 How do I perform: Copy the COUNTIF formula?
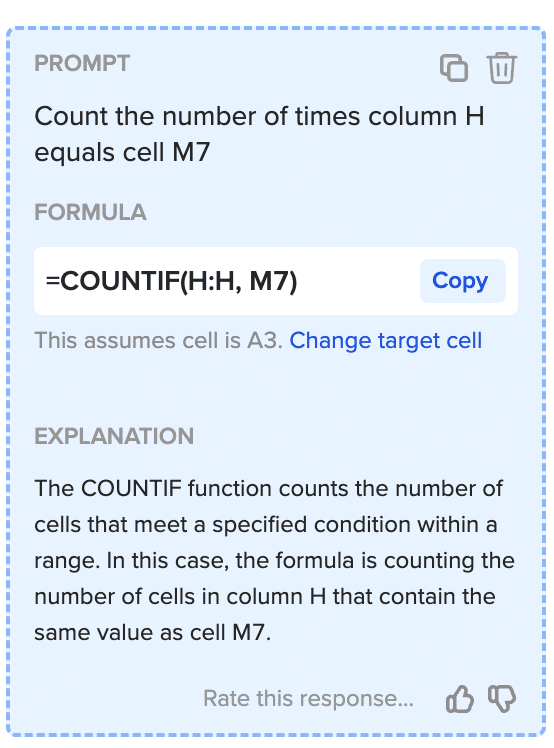462,281
